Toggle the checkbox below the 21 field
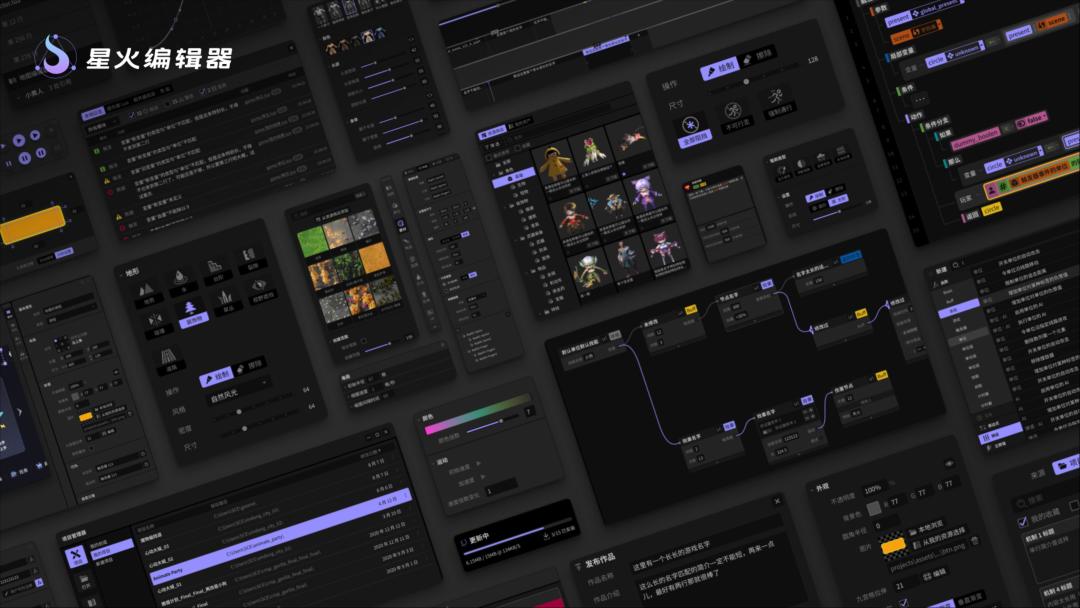The height and width of the screenshot is (608, 1080). 903,602
